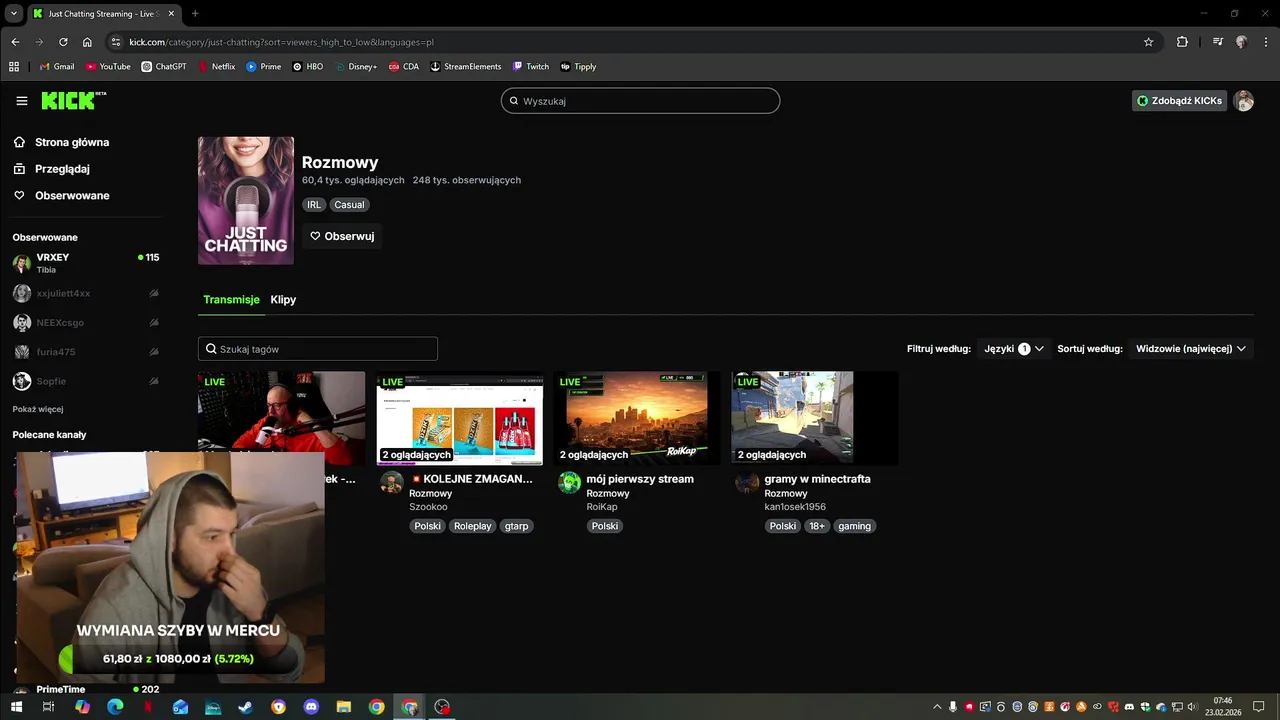Click the KICK logo
1280x720 pixels.
[73, 100]
